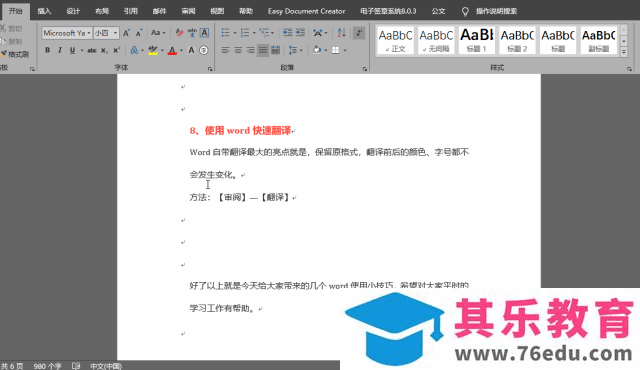Open the 引用 (References) tab
The width and height of the screenshot is (640, 370).
(131, 11)
